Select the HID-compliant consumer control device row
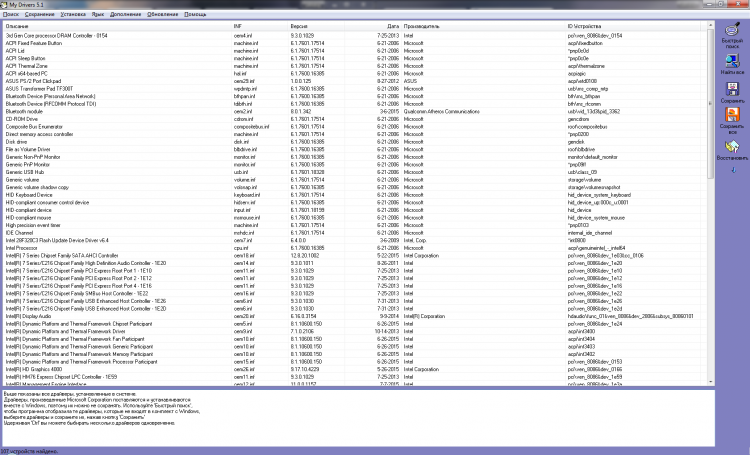The height and width of the screenshot is (455, 750). (354, 202)
